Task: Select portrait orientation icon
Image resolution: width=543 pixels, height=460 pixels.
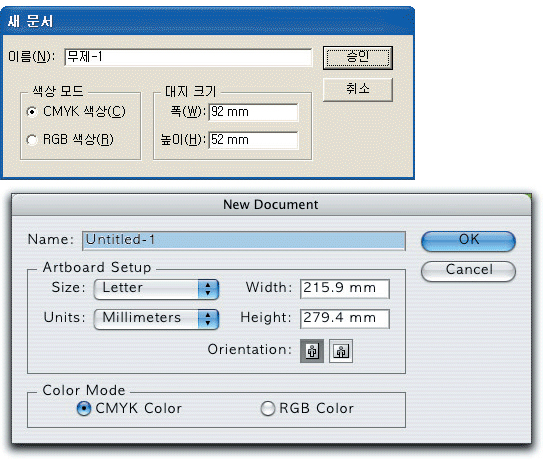Action: pyautogui.click(x=312, y=351)
